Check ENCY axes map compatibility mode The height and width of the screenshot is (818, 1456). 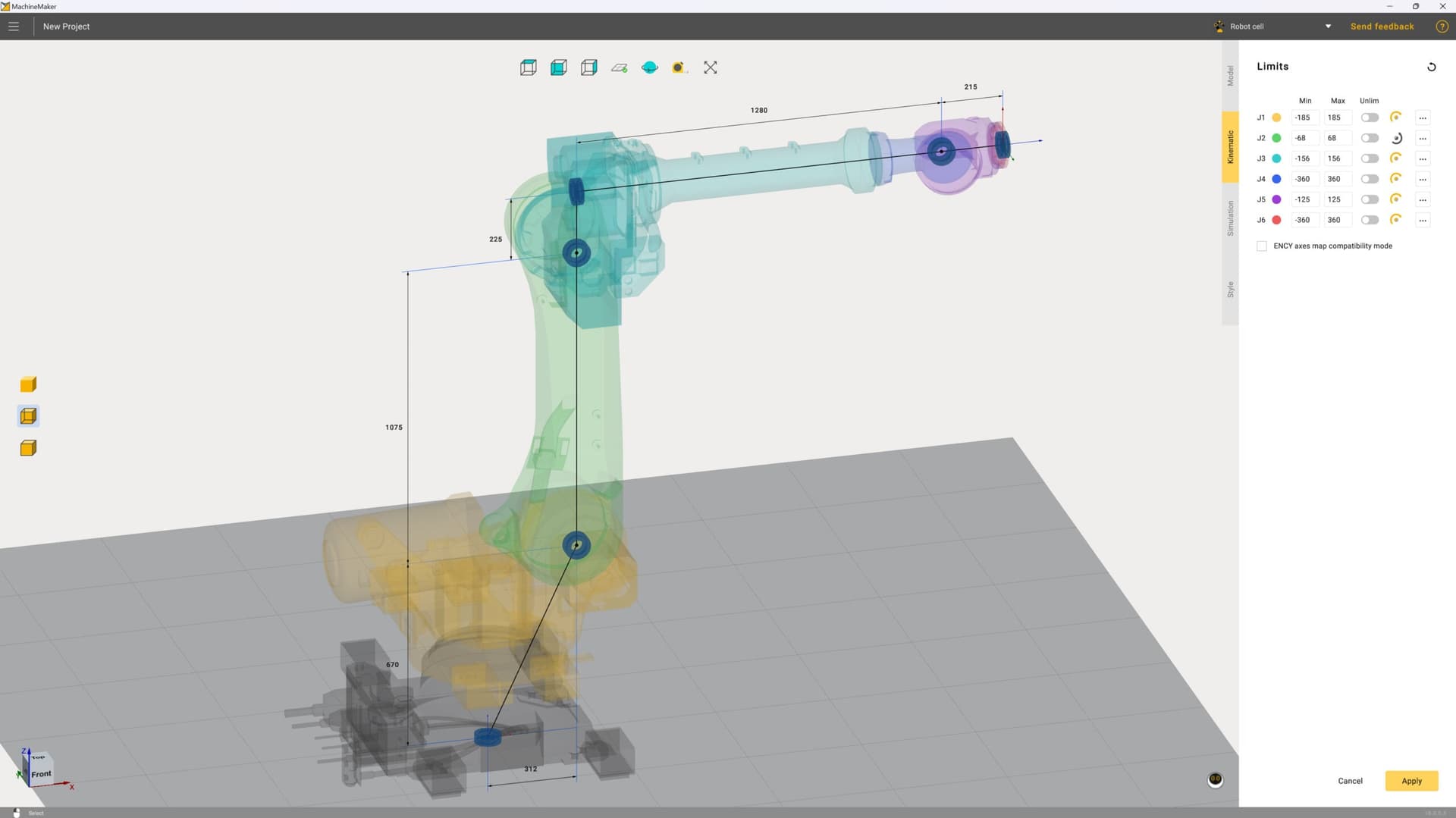click(x=1261, y=246)
